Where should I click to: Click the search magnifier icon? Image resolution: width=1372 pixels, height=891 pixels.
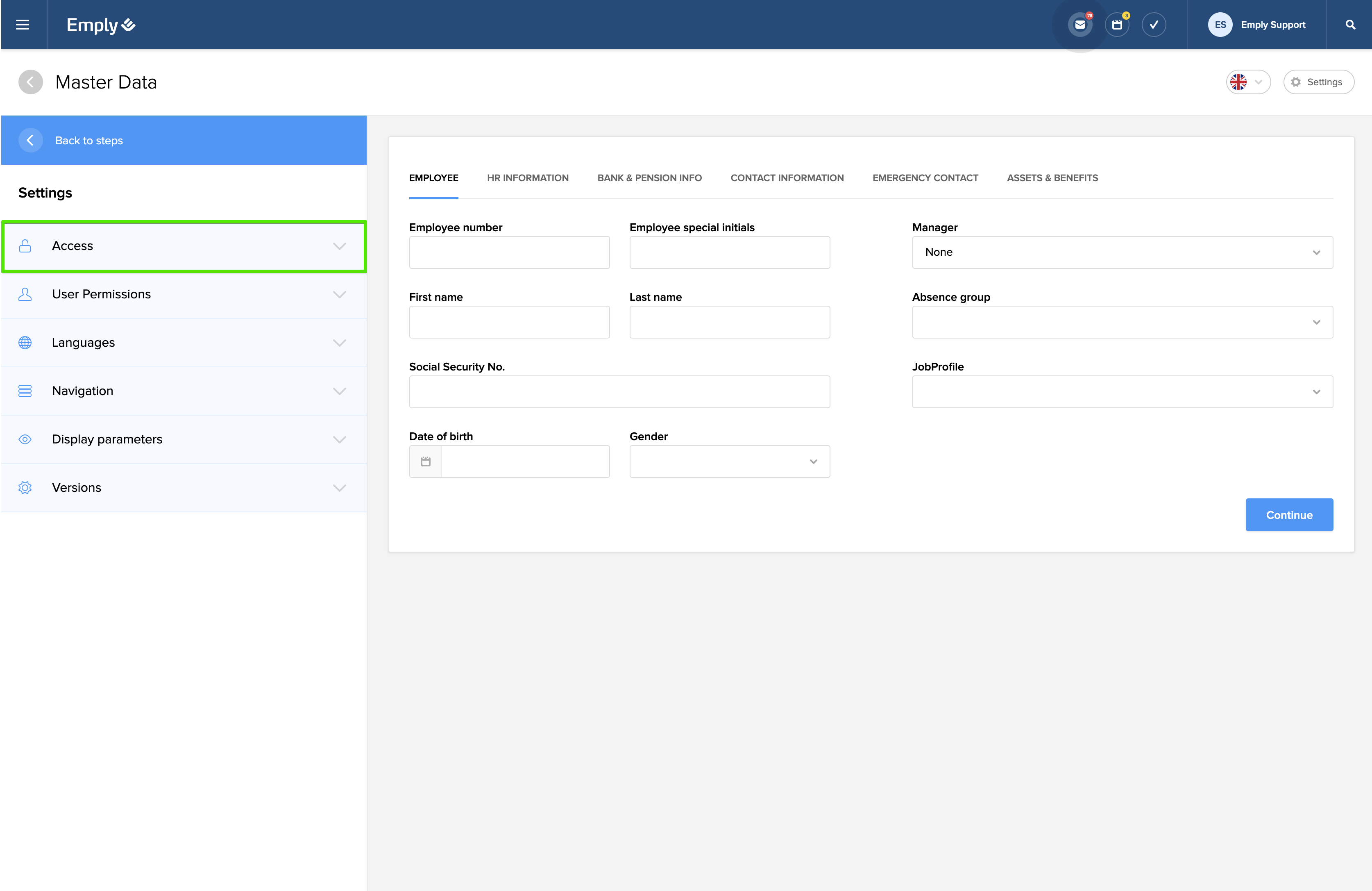point(1350,25)
